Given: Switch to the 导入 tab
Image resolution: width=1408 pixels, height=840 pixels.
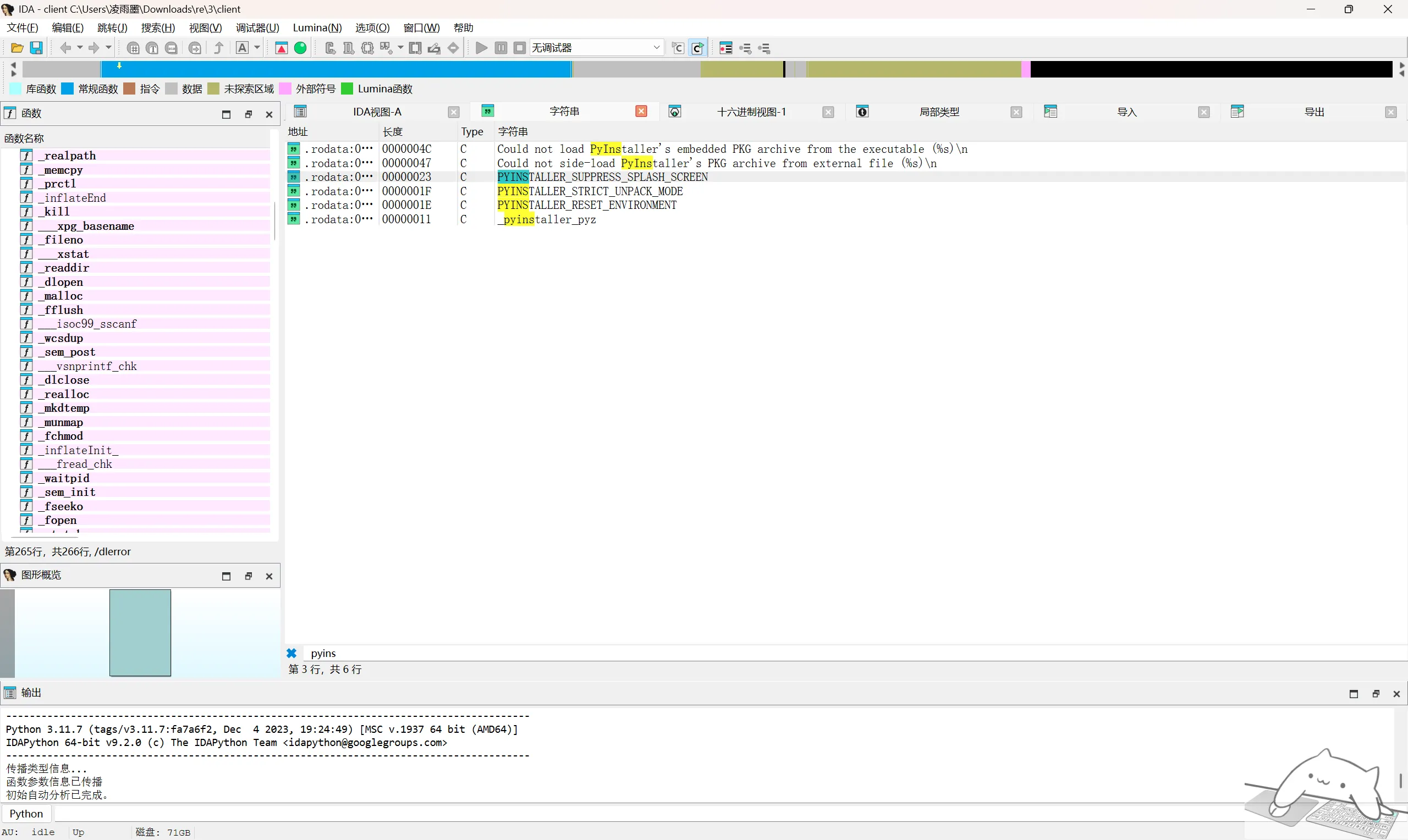Looking at the screenshot, I should [x=1126, y=112].
